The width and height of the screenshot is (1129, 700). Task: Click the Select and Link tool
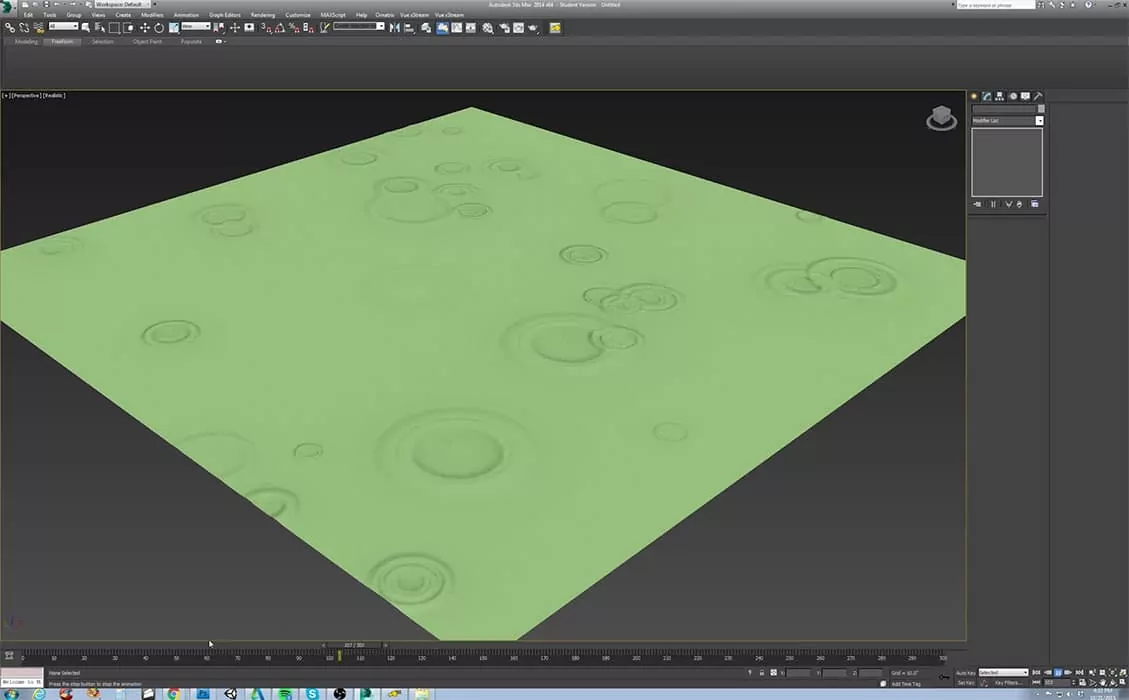[x=10, y=28]
